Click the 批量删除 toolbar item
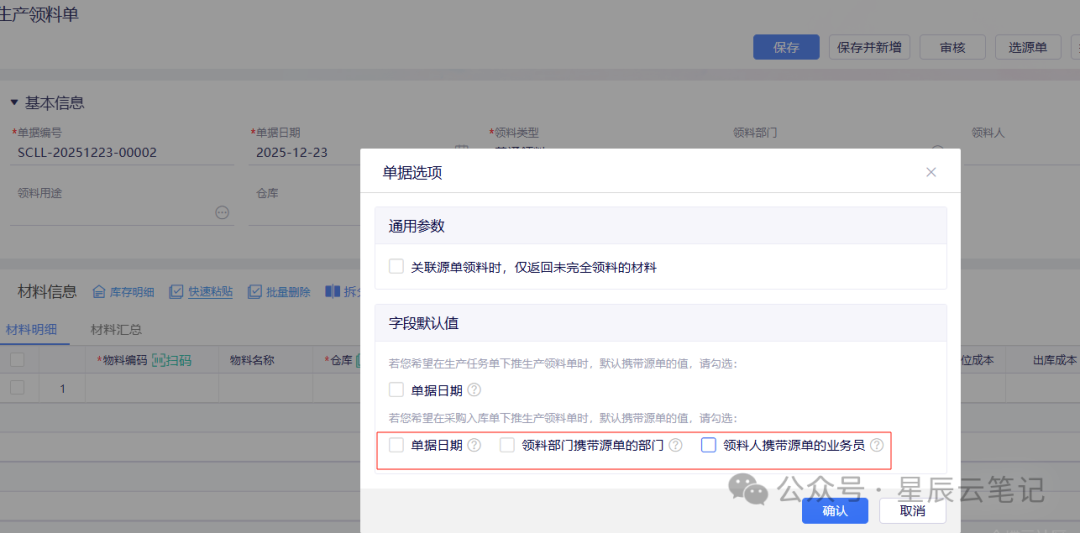The width and height of the screenshot is (1080, 533). 279,292
